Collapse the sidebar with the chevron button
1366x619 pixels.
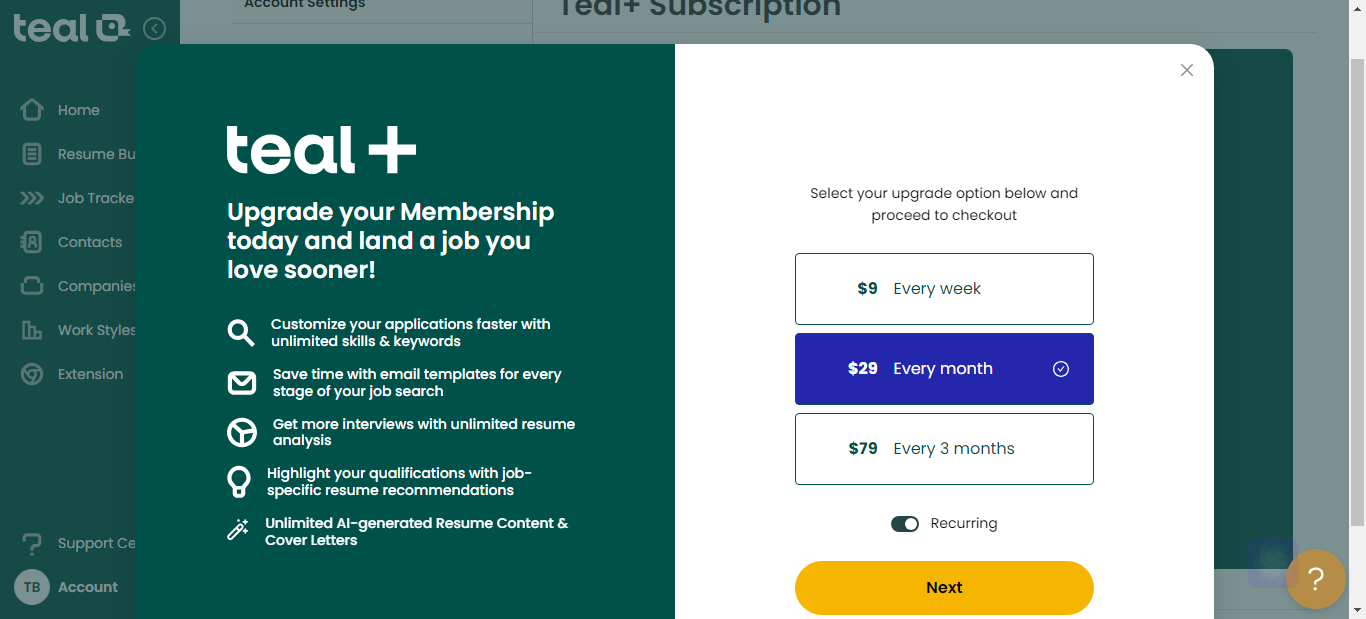(154, 28)
